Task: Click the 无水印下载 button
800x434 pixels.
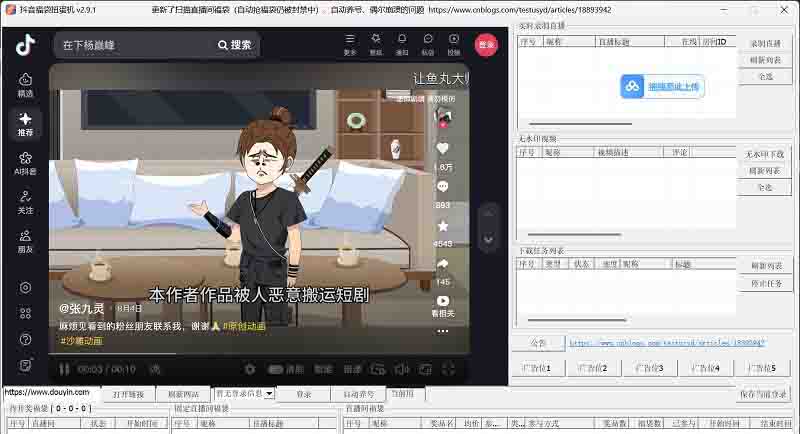Action: point(764,154)
